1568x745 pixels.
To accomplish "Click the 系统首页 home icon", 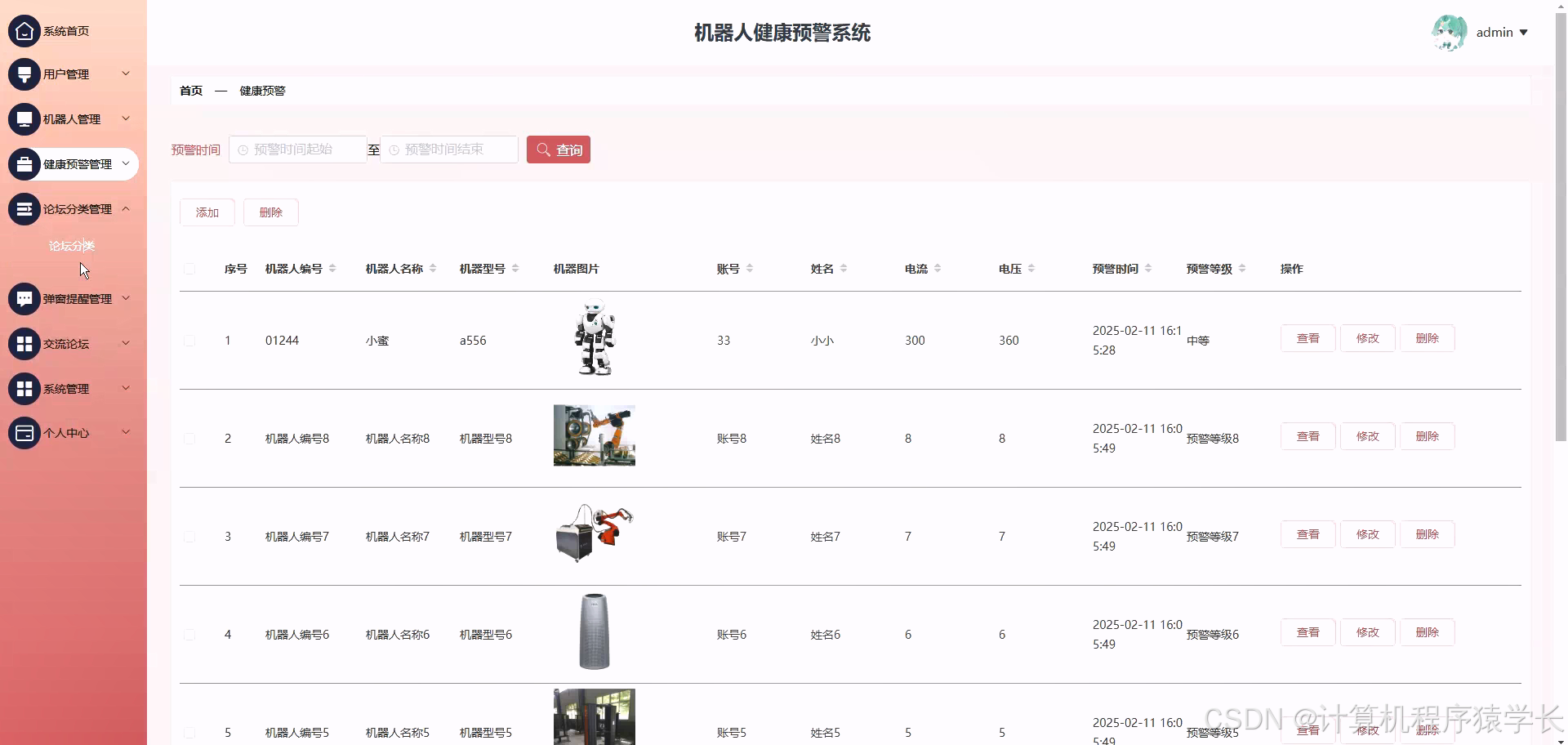I will (x=24, y=30).
